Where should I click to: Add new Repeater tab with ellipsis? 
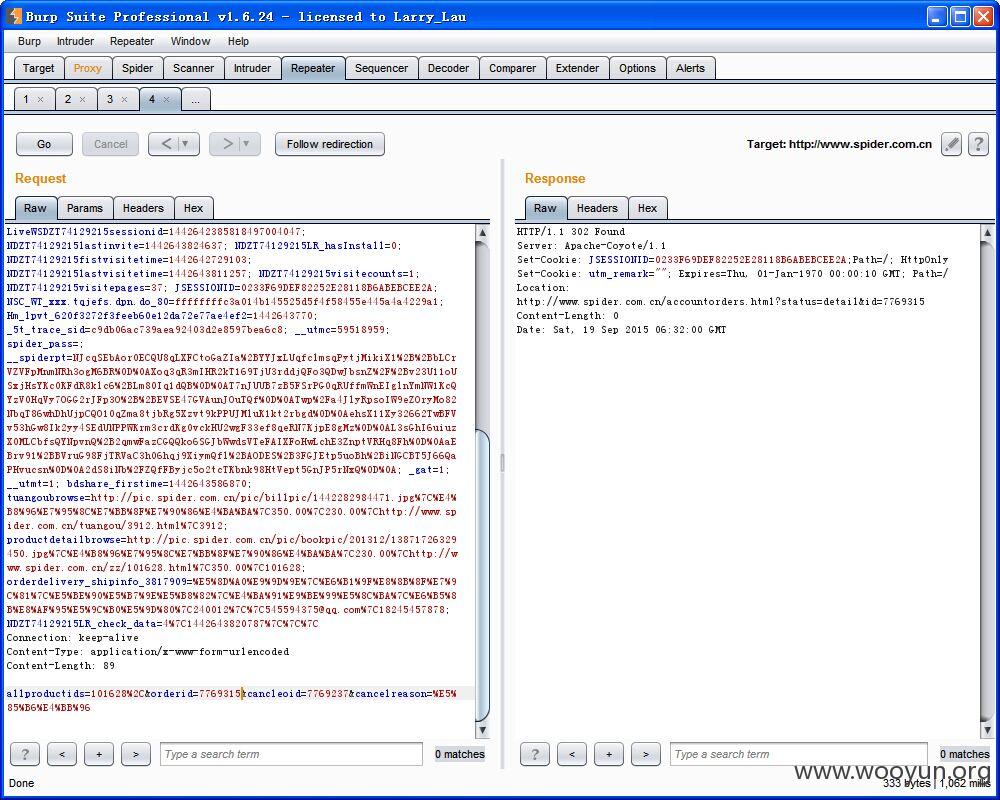196,100
